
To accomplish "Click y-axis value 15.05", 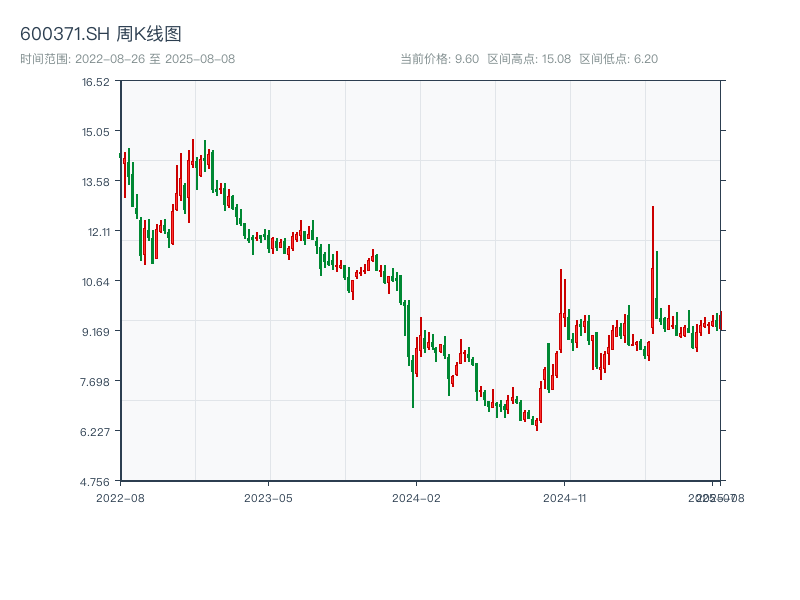I will (x=96, y=132).
